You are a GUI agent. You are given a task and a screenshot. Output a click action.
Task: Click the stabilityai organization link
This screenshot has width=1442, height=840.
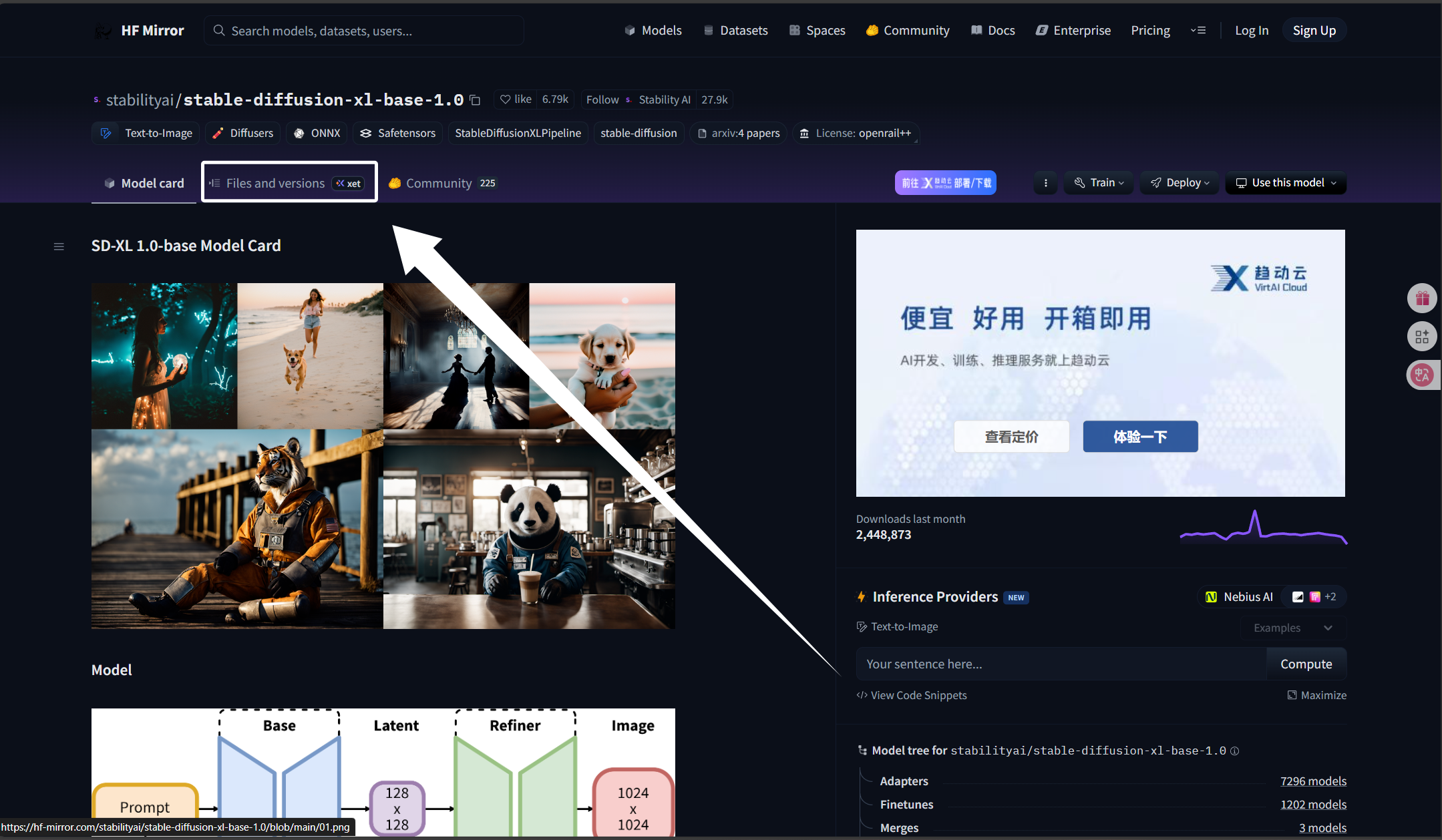[140, 100]
